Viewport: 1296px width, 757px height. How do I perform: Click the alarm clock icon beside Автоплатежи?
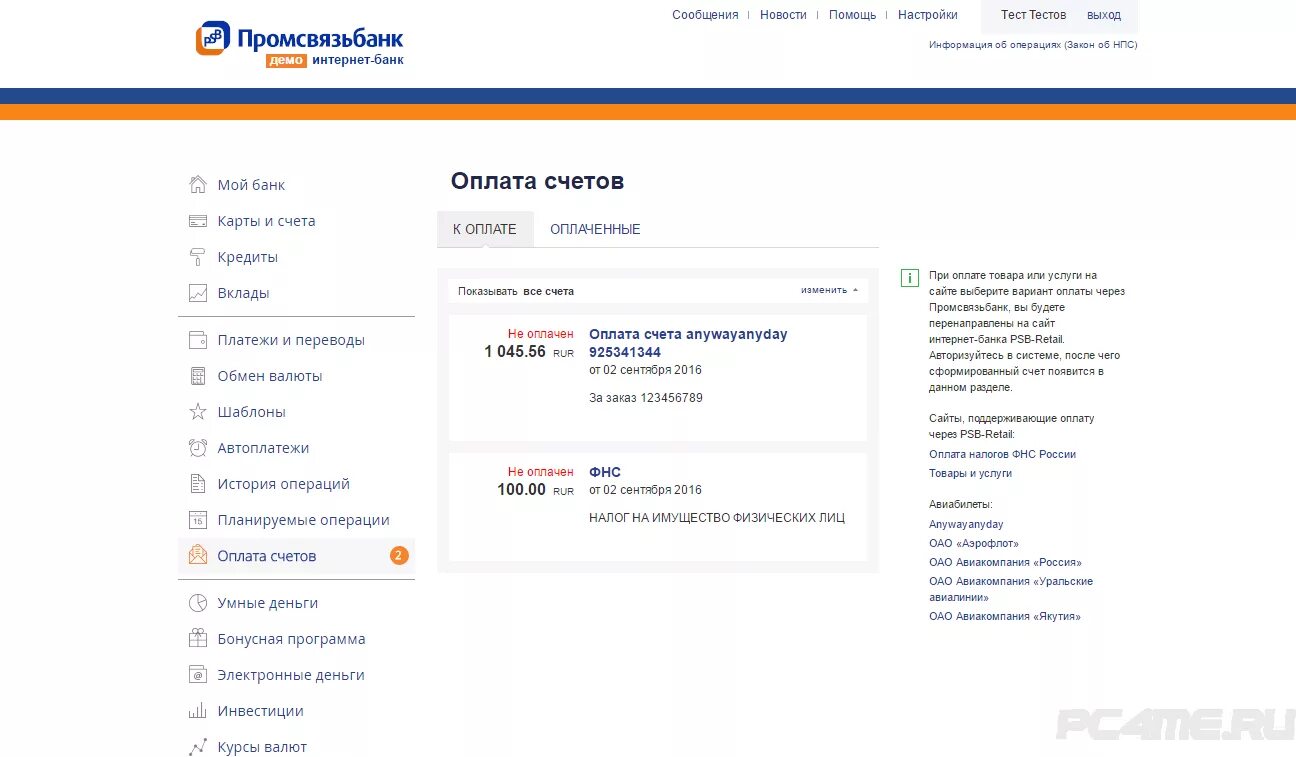[x=198, y=448]
